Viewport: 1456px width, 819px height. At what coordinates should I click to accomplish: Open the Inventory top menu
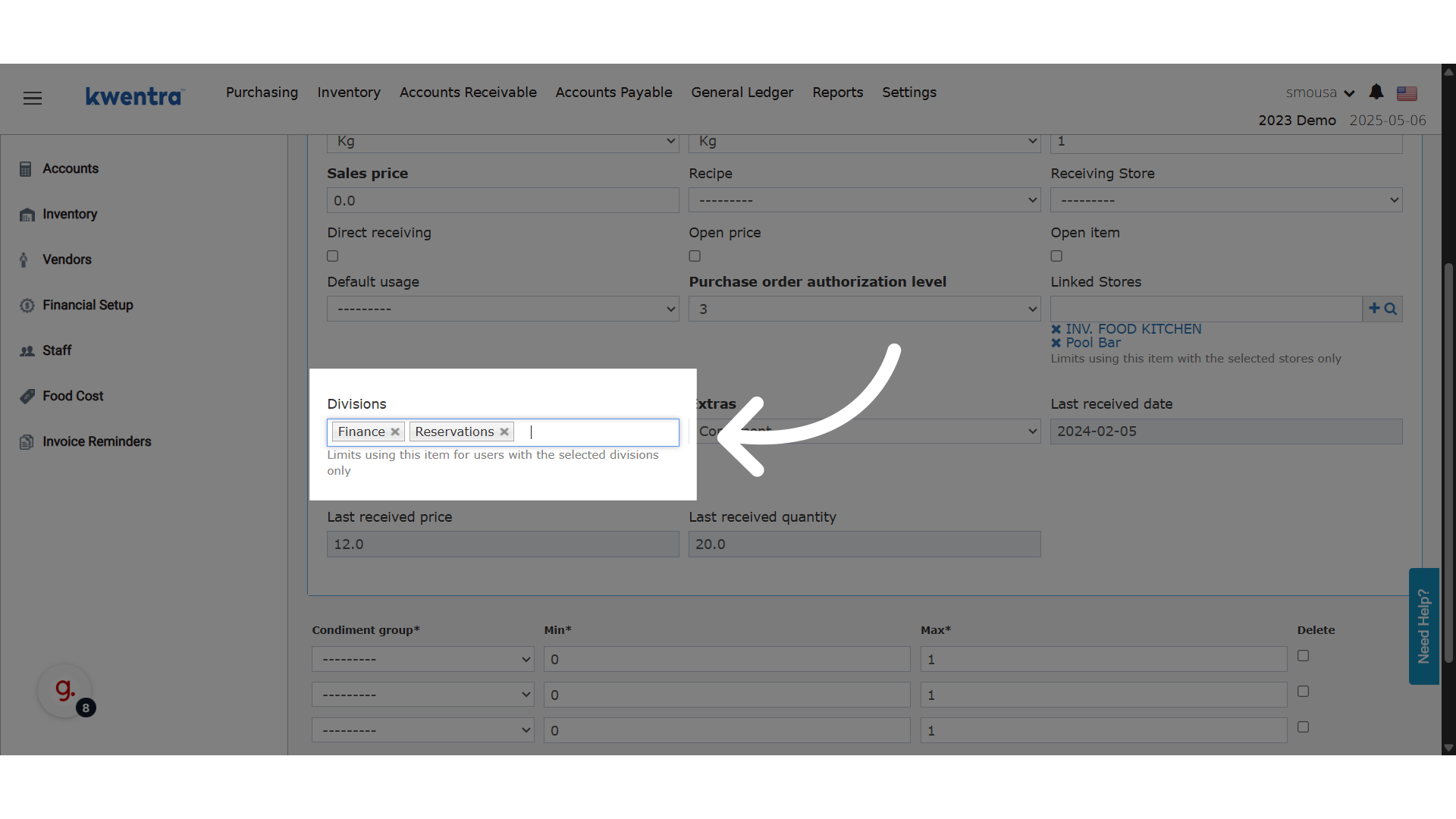[x=349, y=92]
